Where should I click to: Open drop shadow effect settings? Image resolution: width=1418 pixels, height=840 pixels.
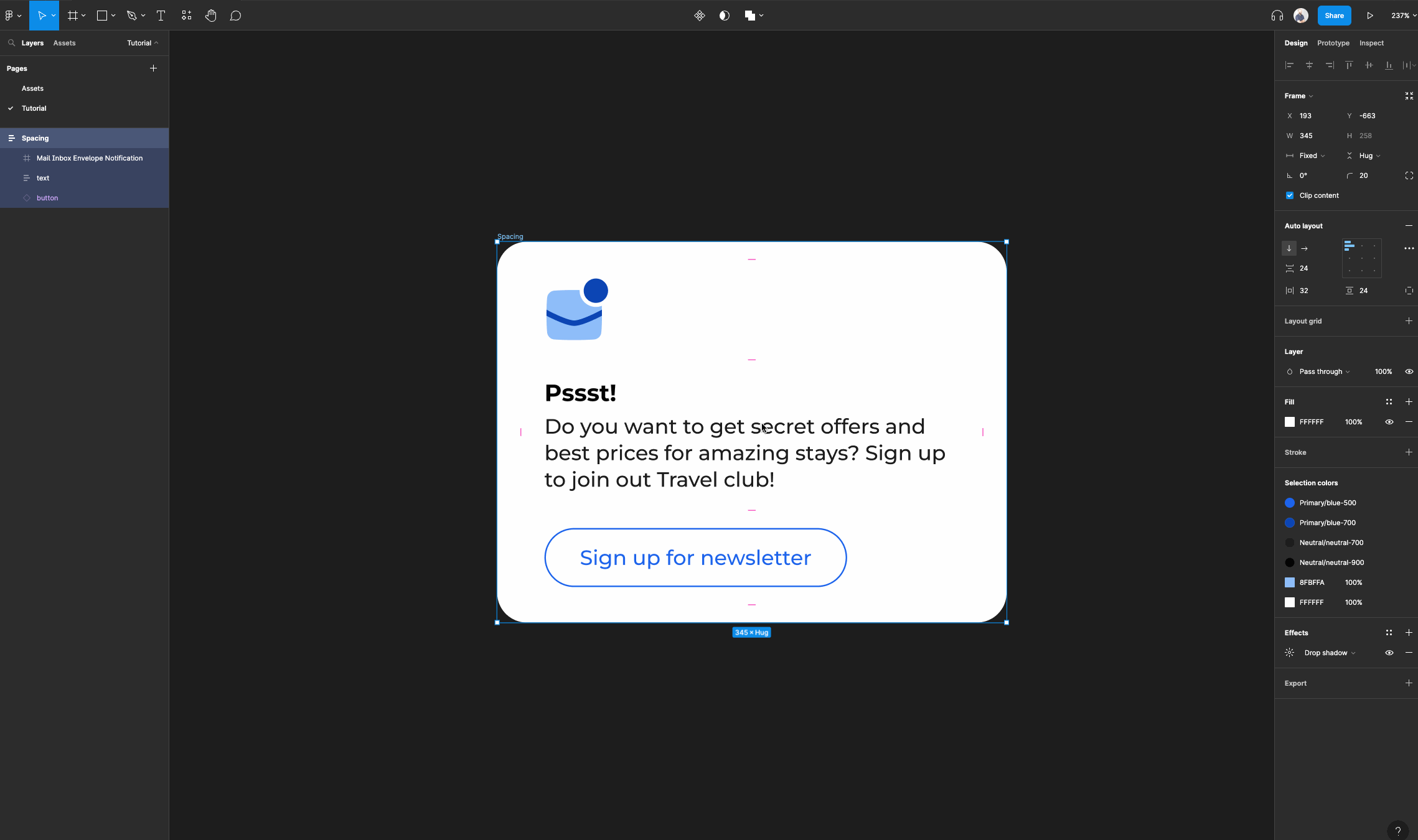(x=1289, y=653)
